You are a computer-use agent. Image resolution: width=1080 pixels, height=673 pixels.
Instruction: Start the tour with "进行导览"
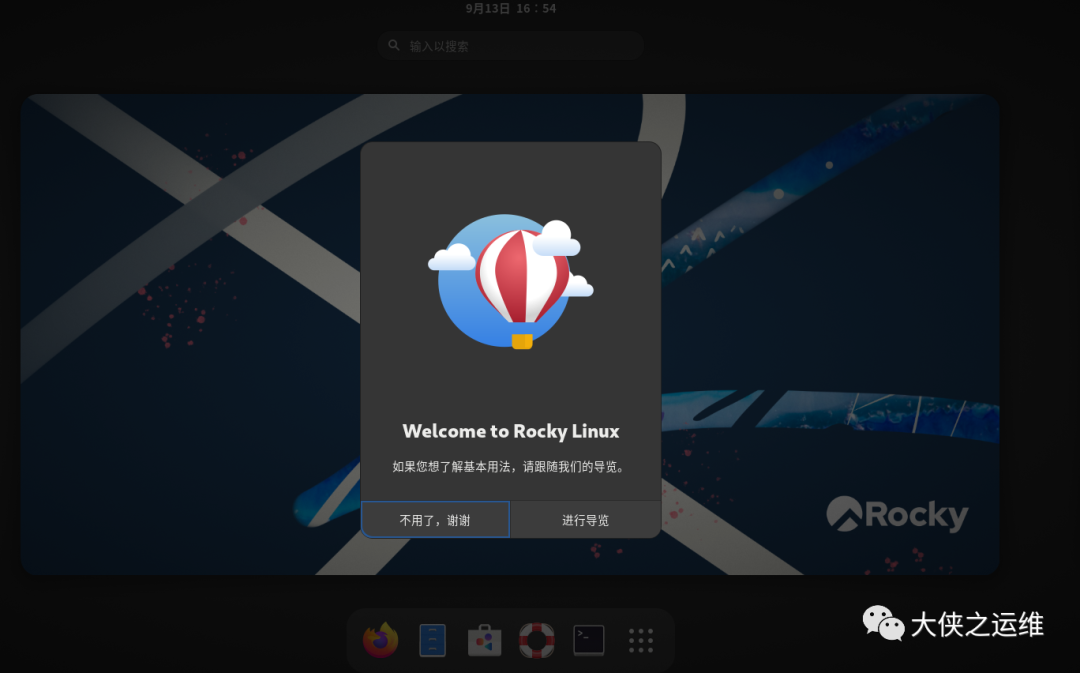click(585, 519)
